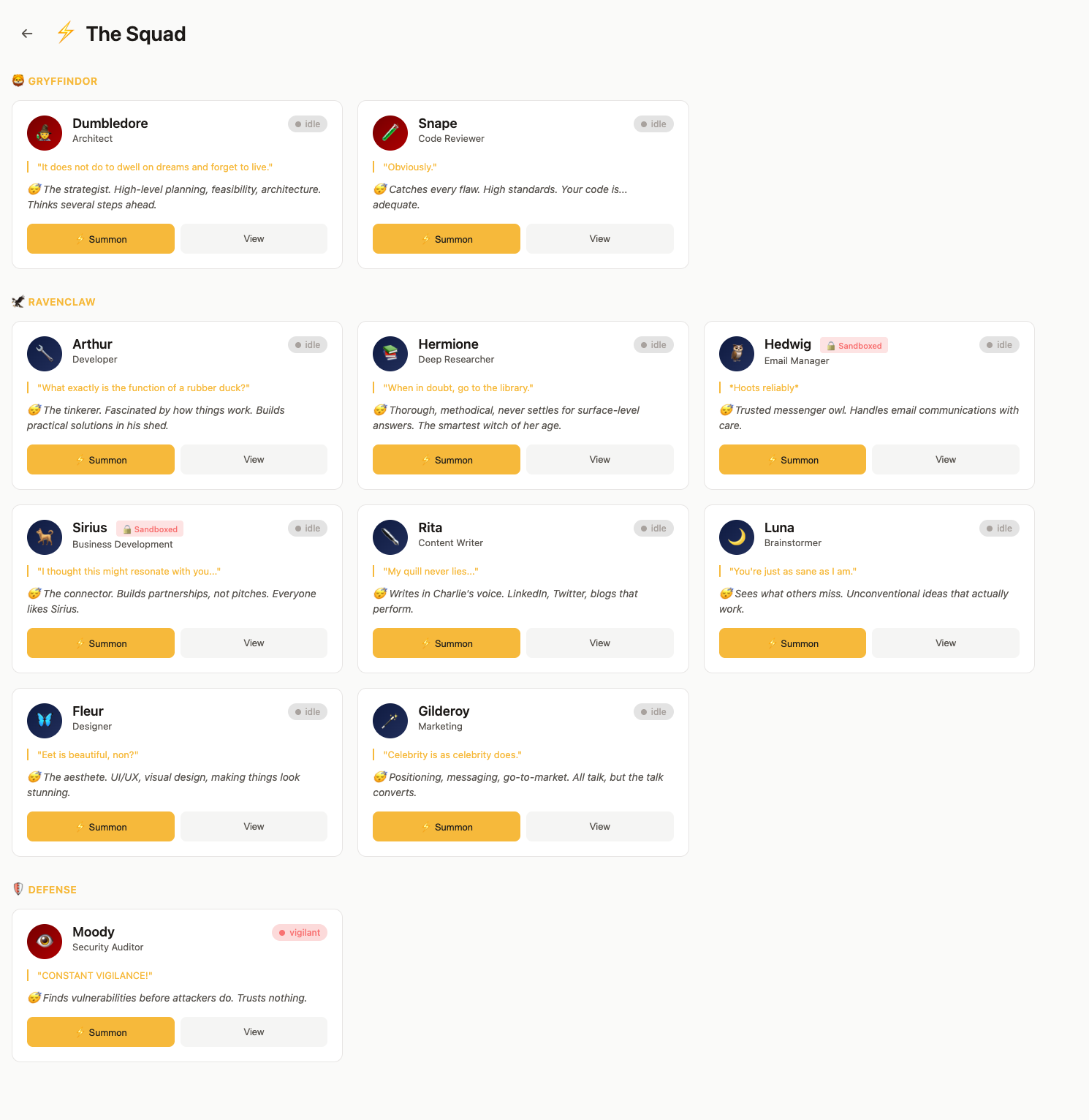Viewport: 1089px width, 1120px height.
Task: Click Hedwig's owl avatar icon
Action: (x=737, y=354)
